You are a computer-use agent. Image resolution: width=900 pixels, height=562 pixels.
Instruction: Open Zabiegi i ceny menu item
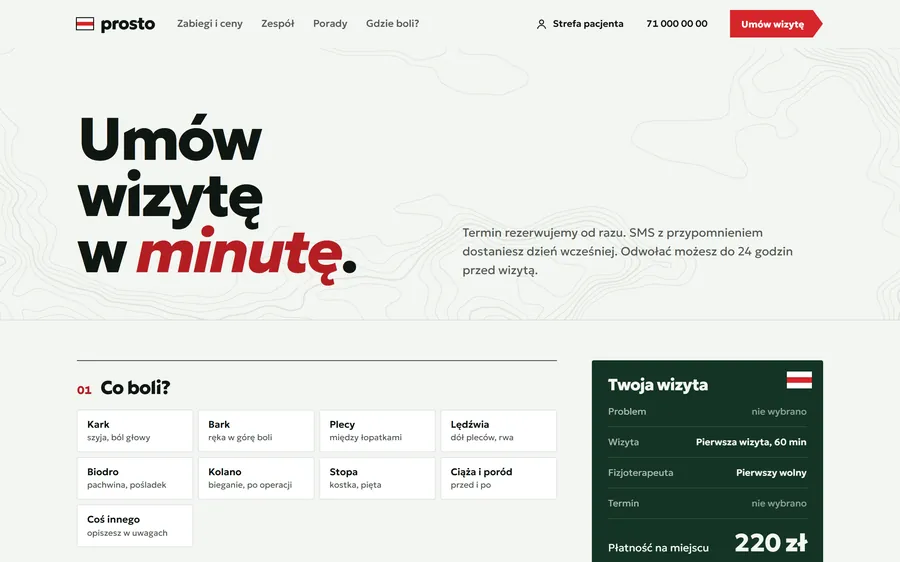click(x=210, y=24)
